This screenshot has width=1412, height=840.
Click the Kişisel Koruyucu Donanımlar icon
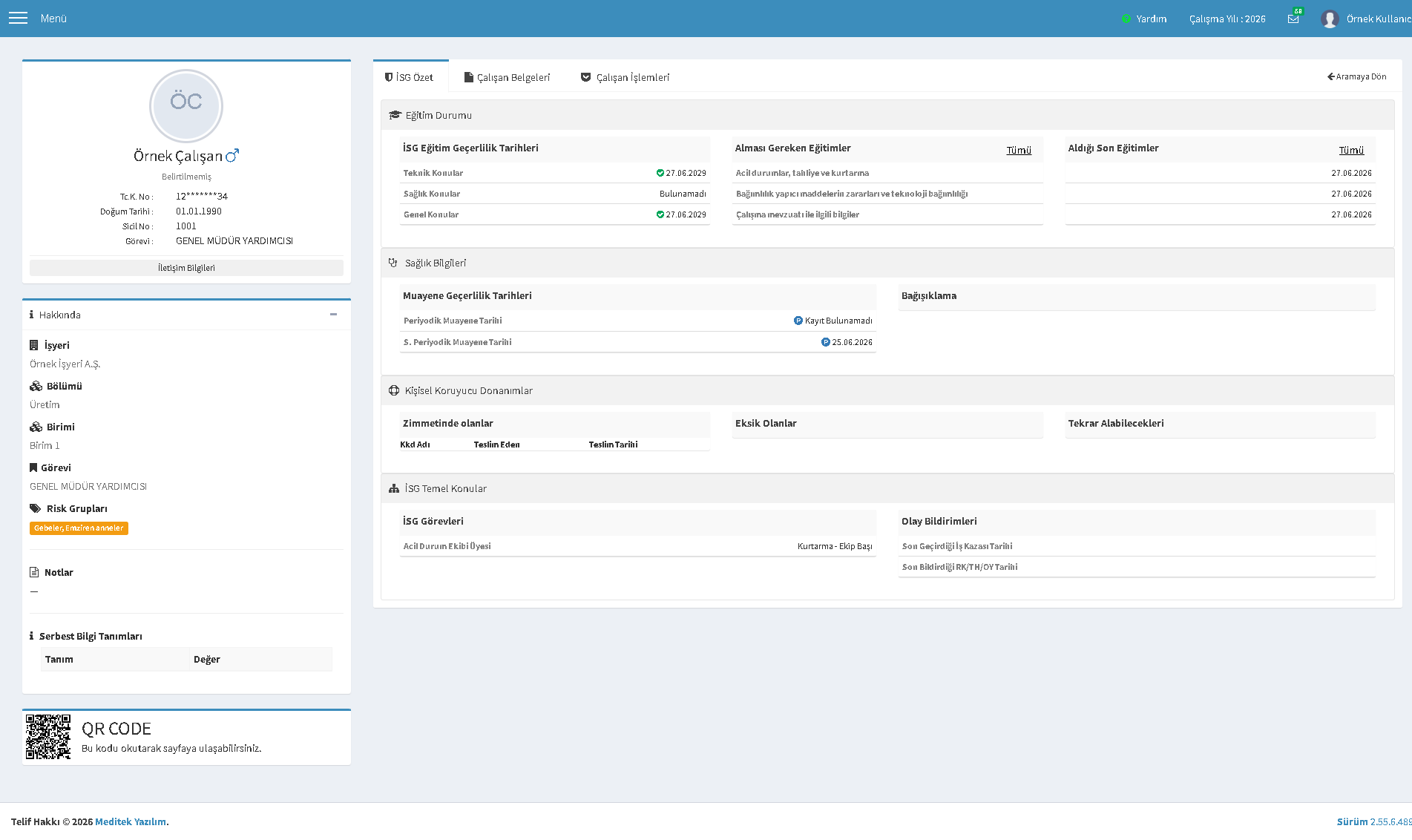[x=394, y=390]
